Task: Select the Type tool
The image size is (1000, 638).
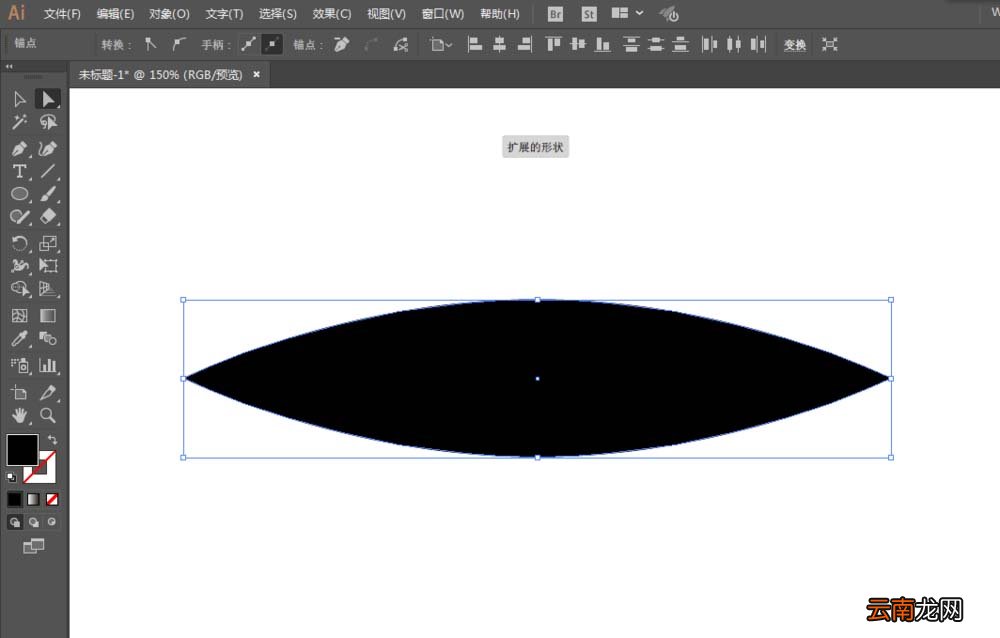Action: pos(20,171)
